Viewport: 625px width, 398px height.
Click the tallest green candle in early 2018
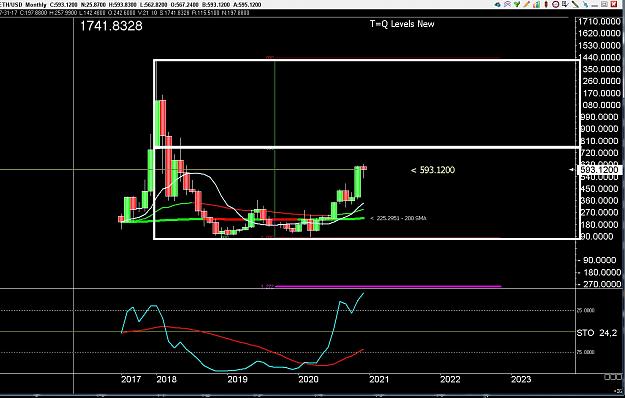click(157, 124)
